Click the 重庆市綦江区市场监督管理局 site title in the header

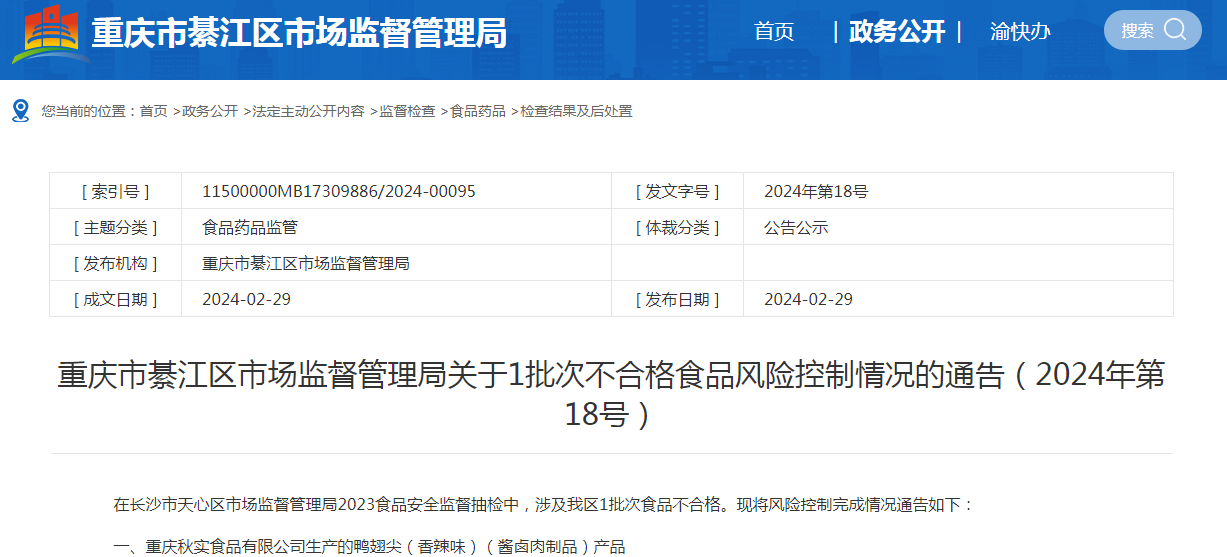299,34
